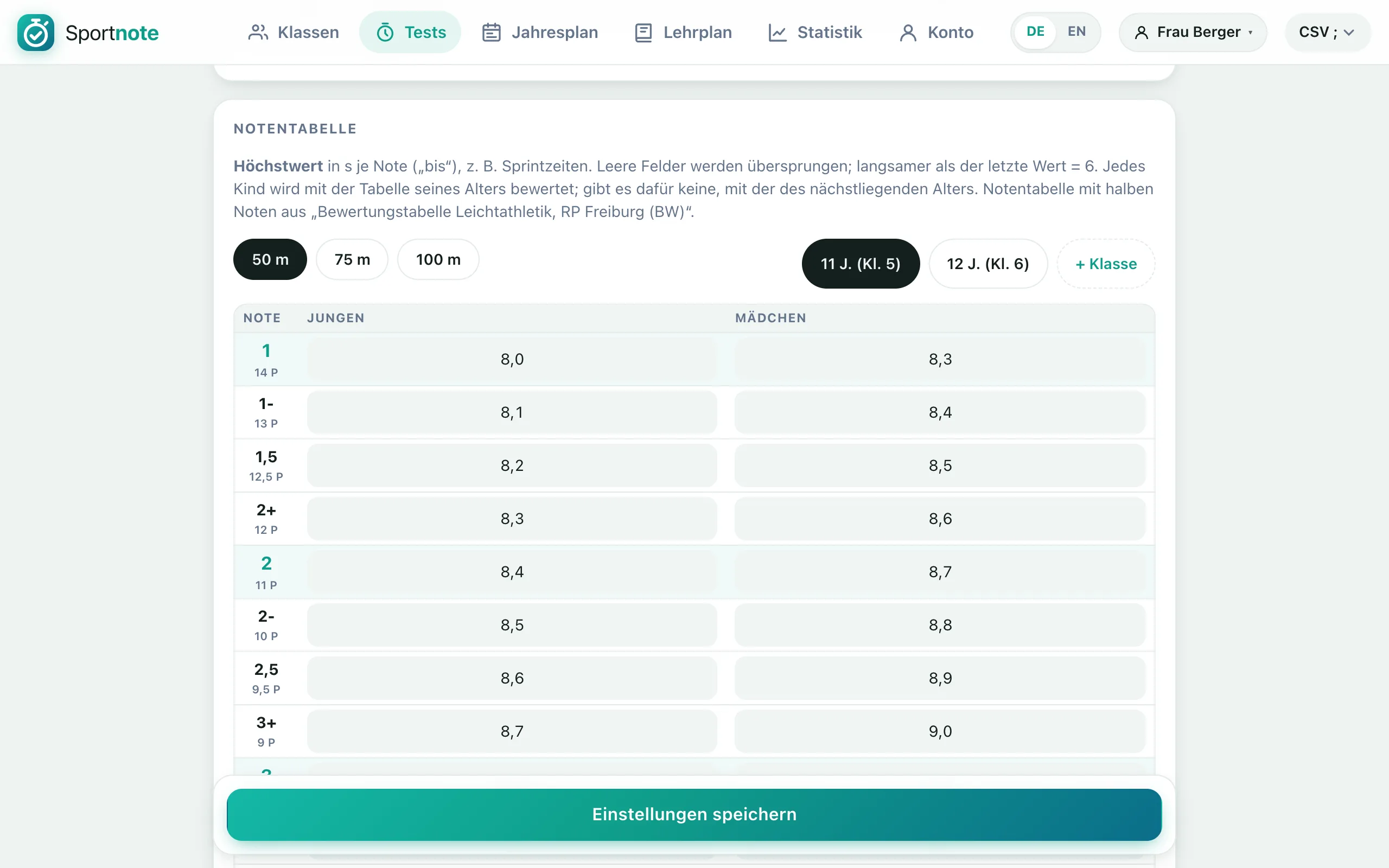Edit Jungen value for Note 1
Image resolution: width=1389 pixels, height=868 pixels.
point(512,359)
